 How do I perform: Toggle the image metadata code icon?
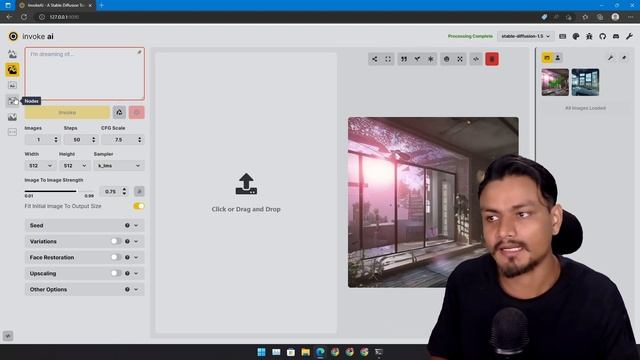476,59
